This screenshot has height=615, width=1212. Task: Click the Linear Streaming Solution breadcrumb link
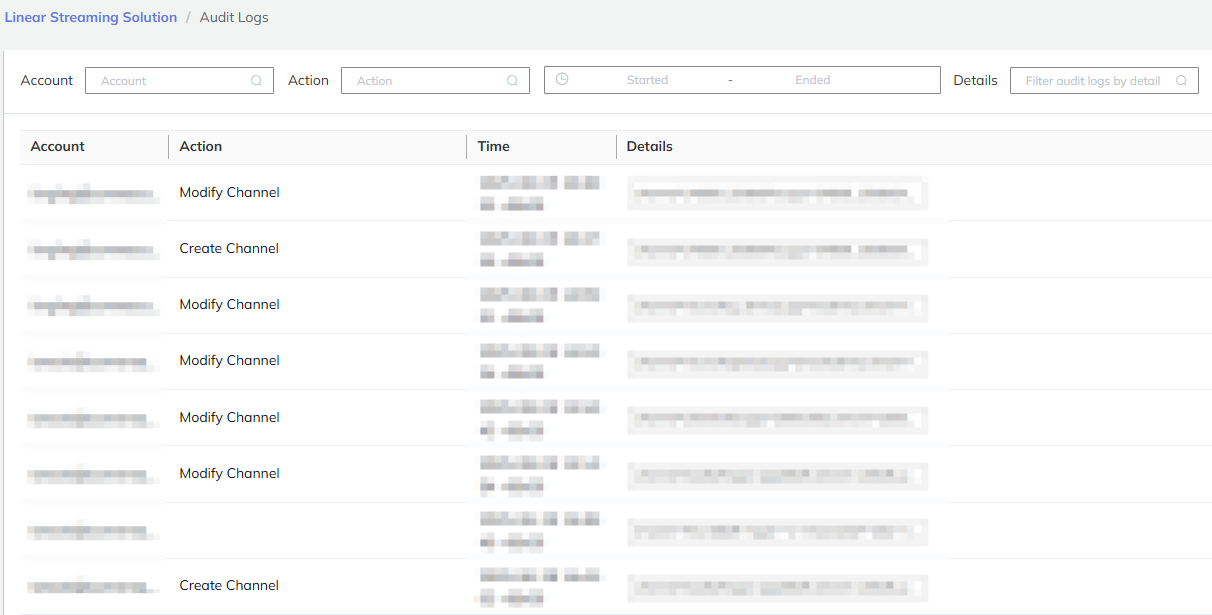[91, 17]
